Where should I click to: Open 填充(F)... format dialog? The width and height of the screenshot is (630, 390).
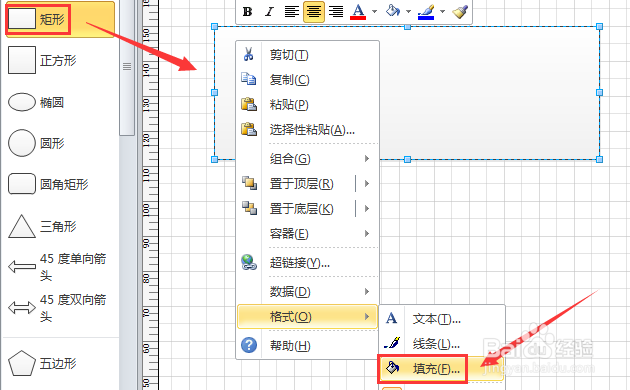pyautogui.click(x=441, y=368)
